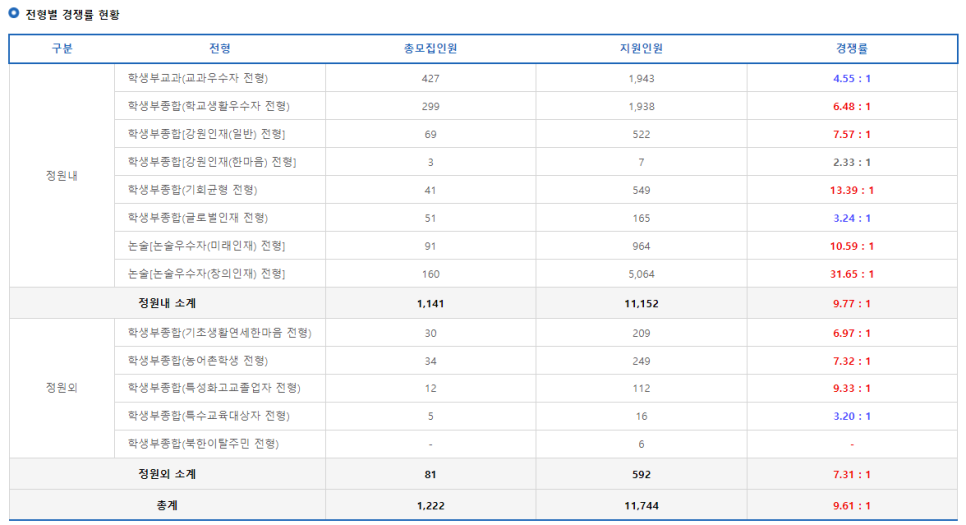Viewport: 966px width, 525px height.
Task: Click the 7.32 : 1 ratio
Action: tap(852, 361)
